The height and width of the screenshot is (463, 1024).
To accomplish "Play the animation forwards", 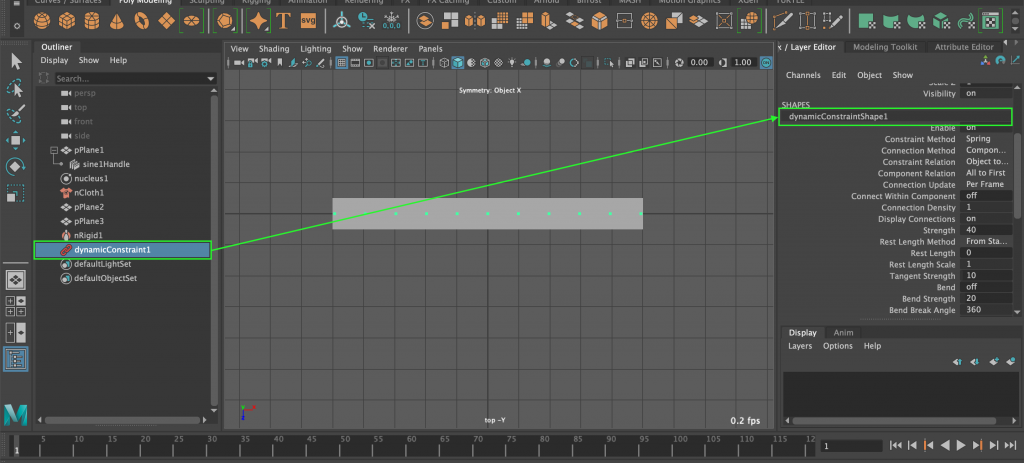I will click(x=961, y=445).
